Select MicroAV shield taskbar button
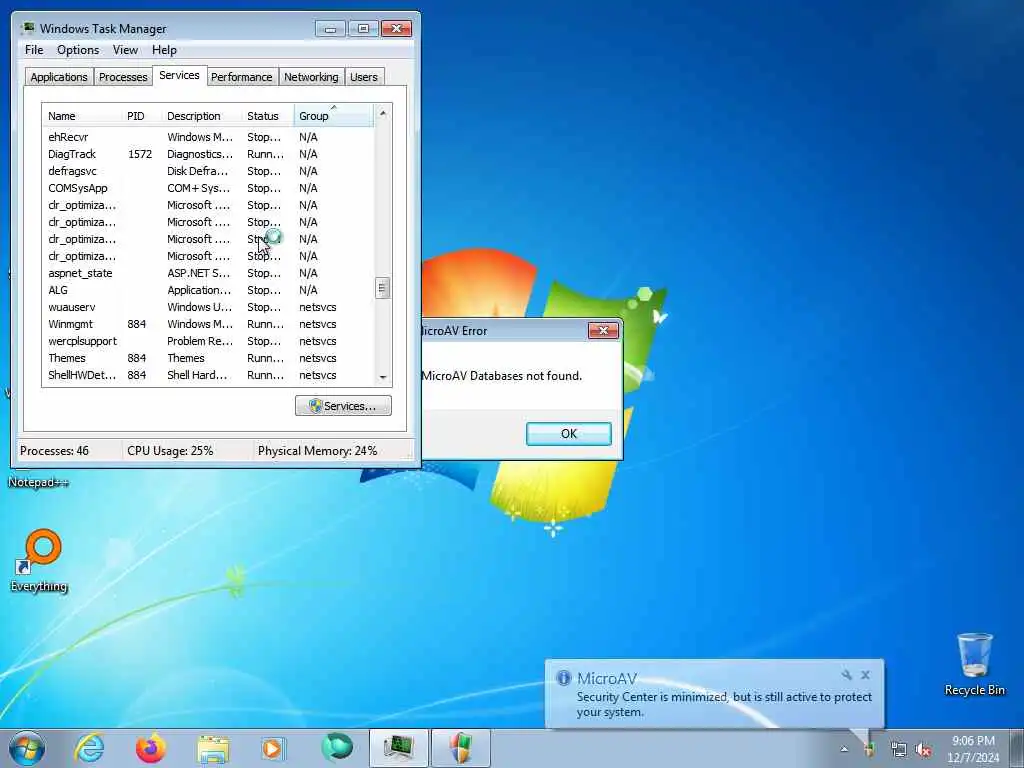This screenshot has width=1024, height=768. (x=461, y=748)
